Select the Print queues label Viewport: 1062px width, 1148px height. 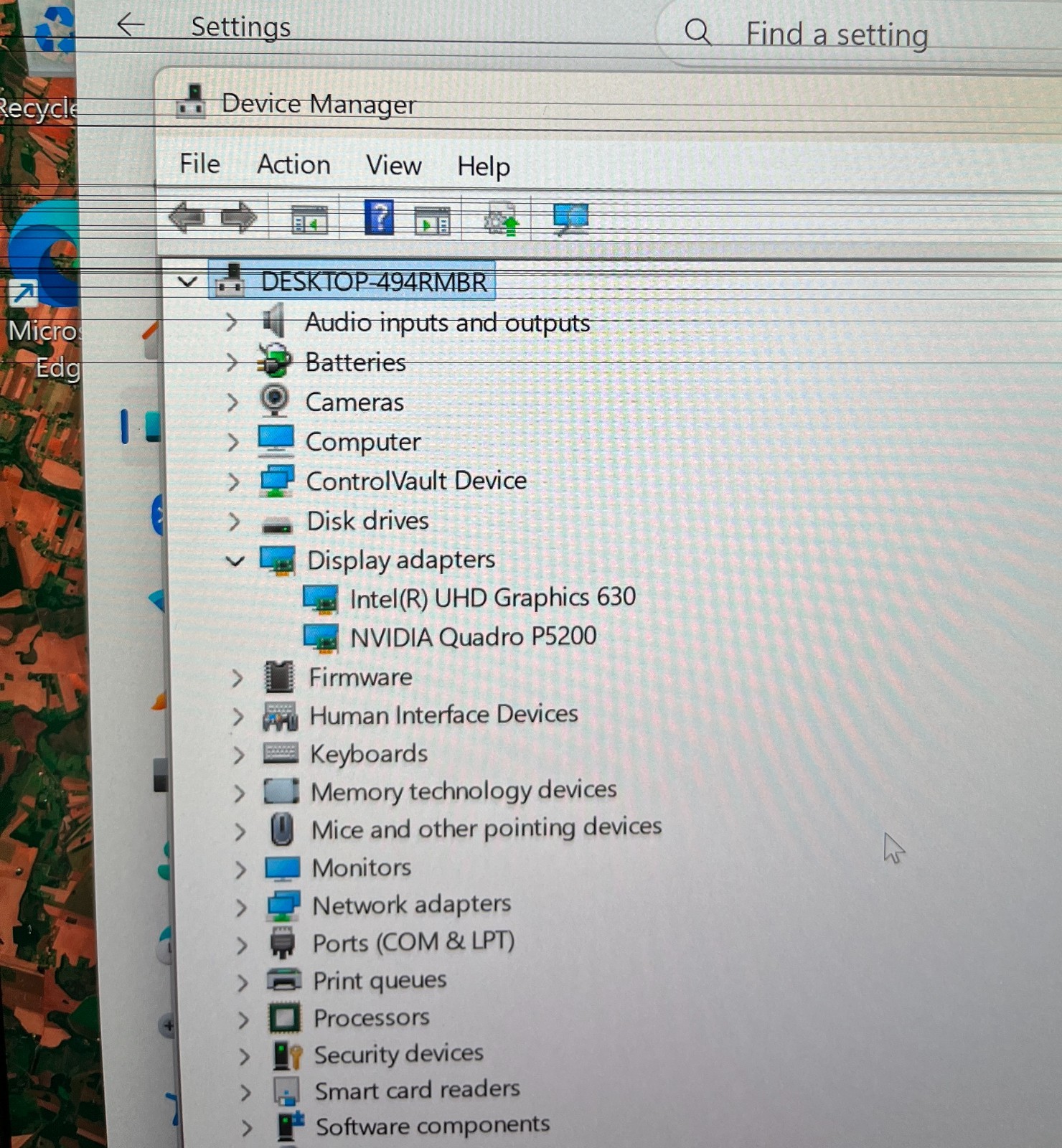380,981
